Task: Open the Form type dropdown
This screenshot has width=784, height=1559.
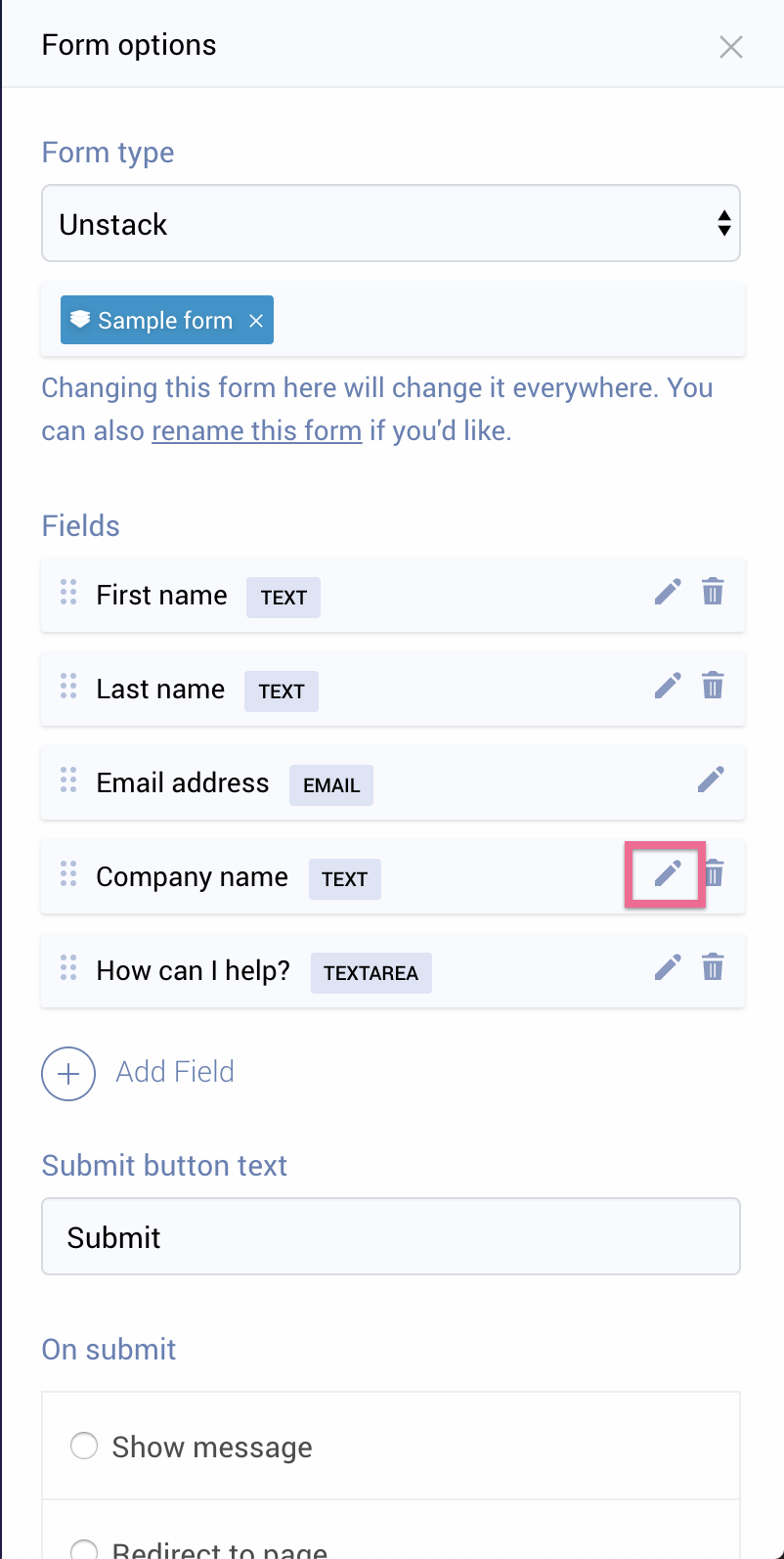Action: point(390,224)
